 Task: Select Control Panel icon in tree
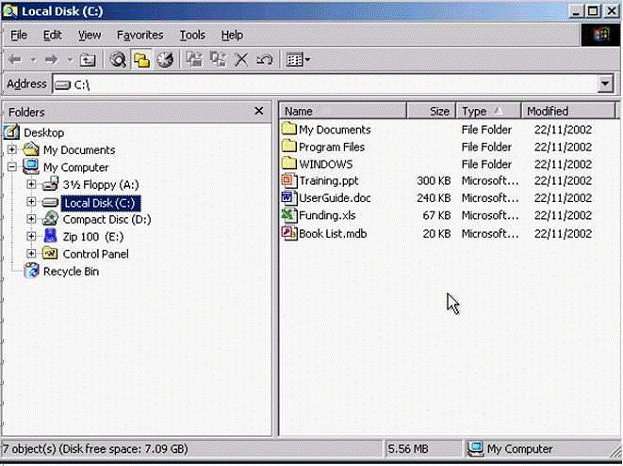[x=50, y=253]
